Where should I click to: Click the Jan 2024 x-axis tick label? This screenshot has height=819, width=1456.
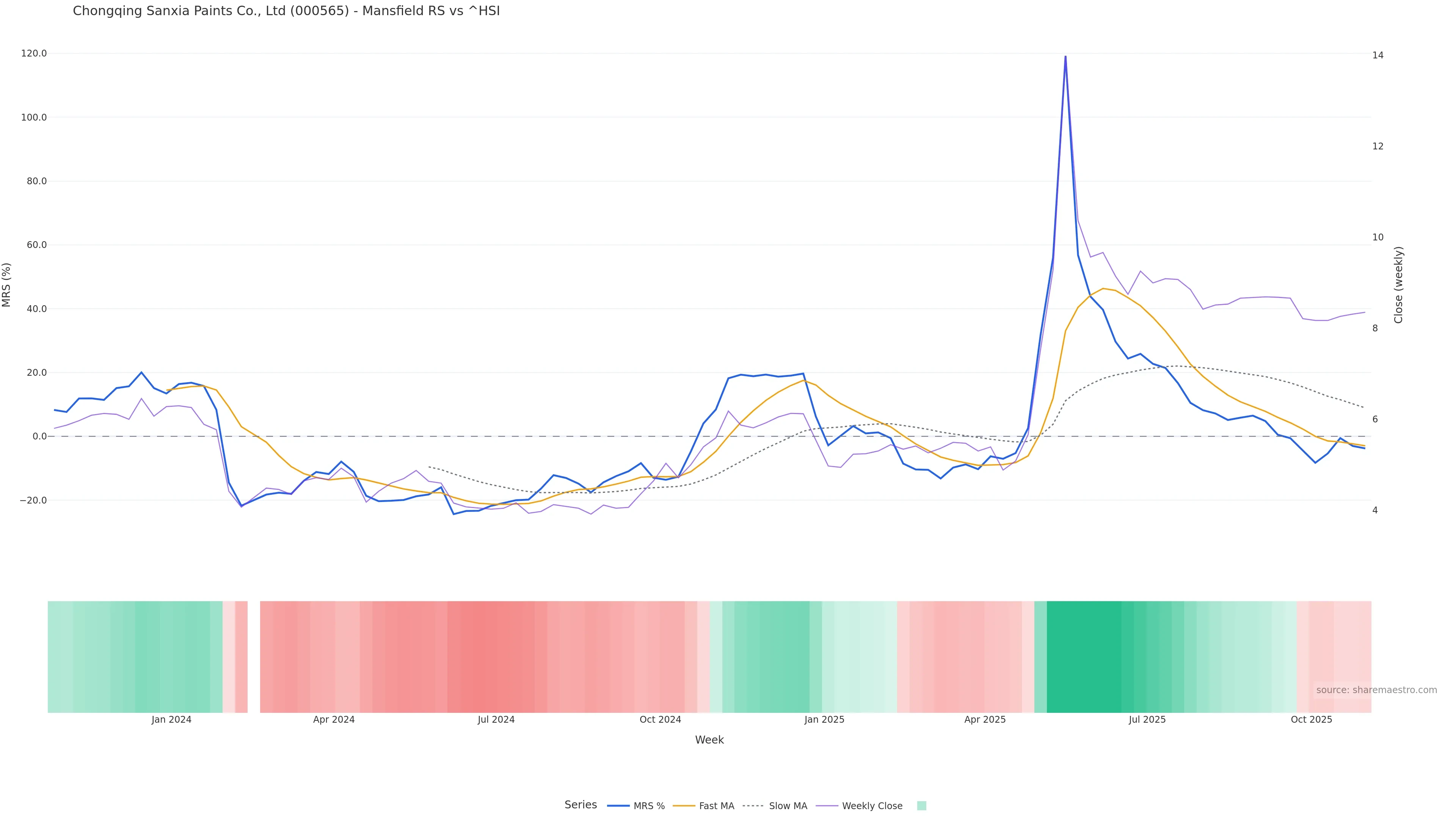pyautogui.click(x=171, y=720)
